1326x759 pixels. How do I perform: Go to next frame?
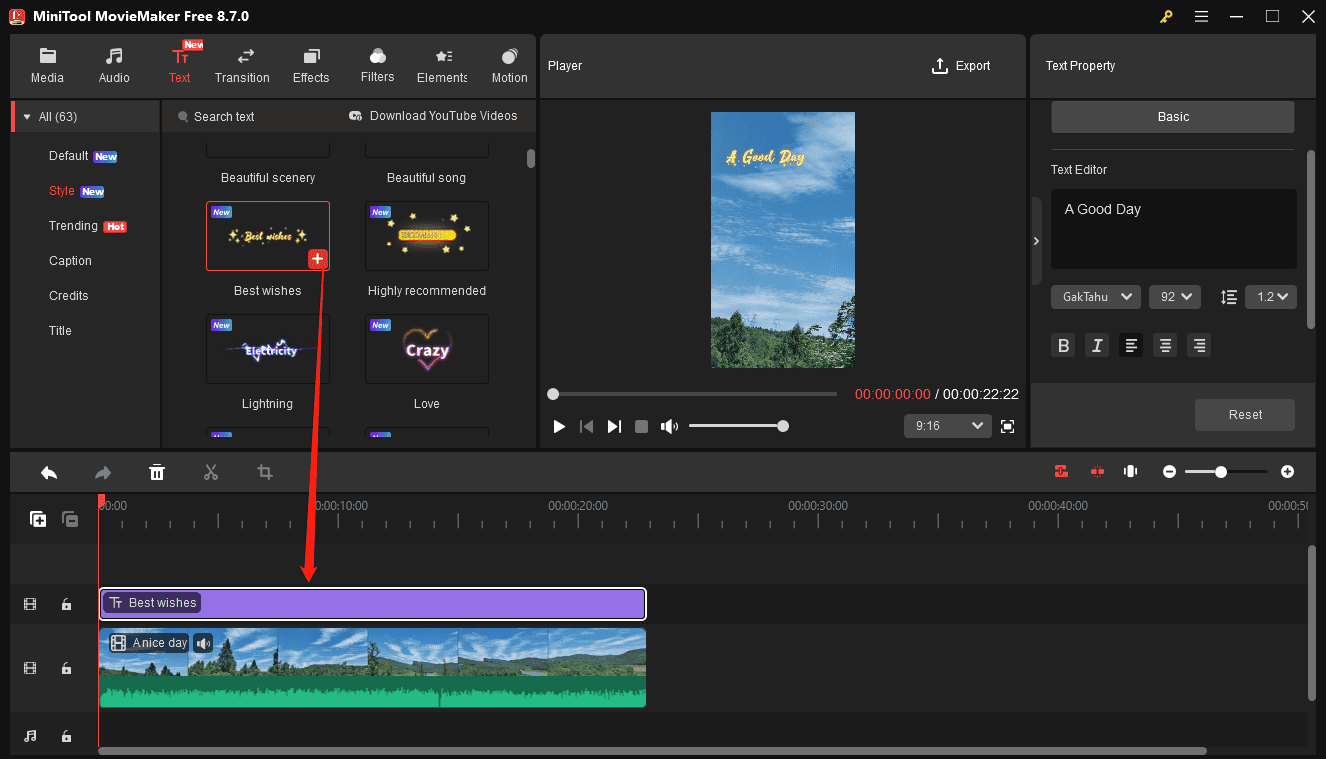pyautogui.click(x=614, y=427)
